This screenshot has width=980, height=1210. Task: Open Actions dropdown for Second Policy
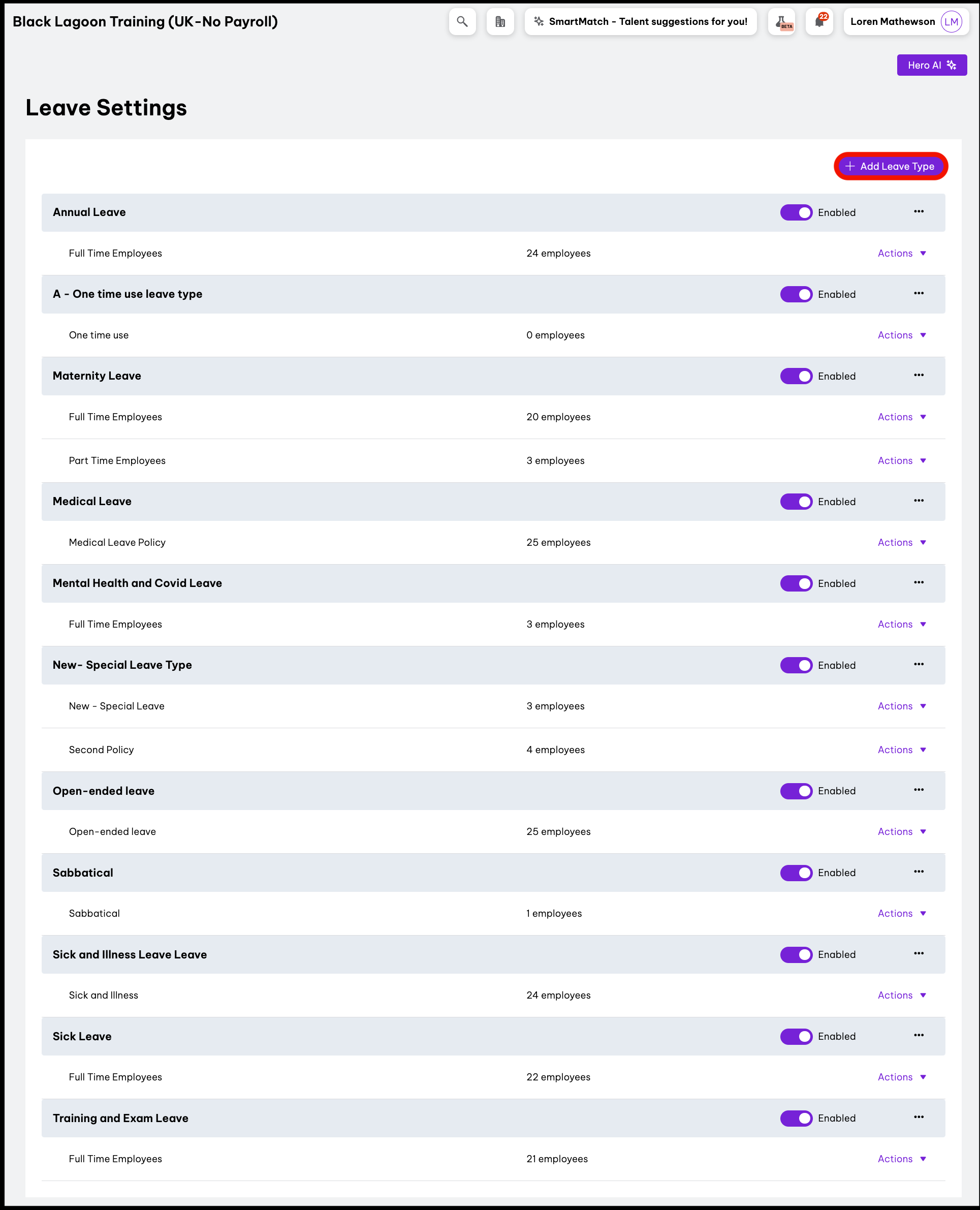pos(902,750)
